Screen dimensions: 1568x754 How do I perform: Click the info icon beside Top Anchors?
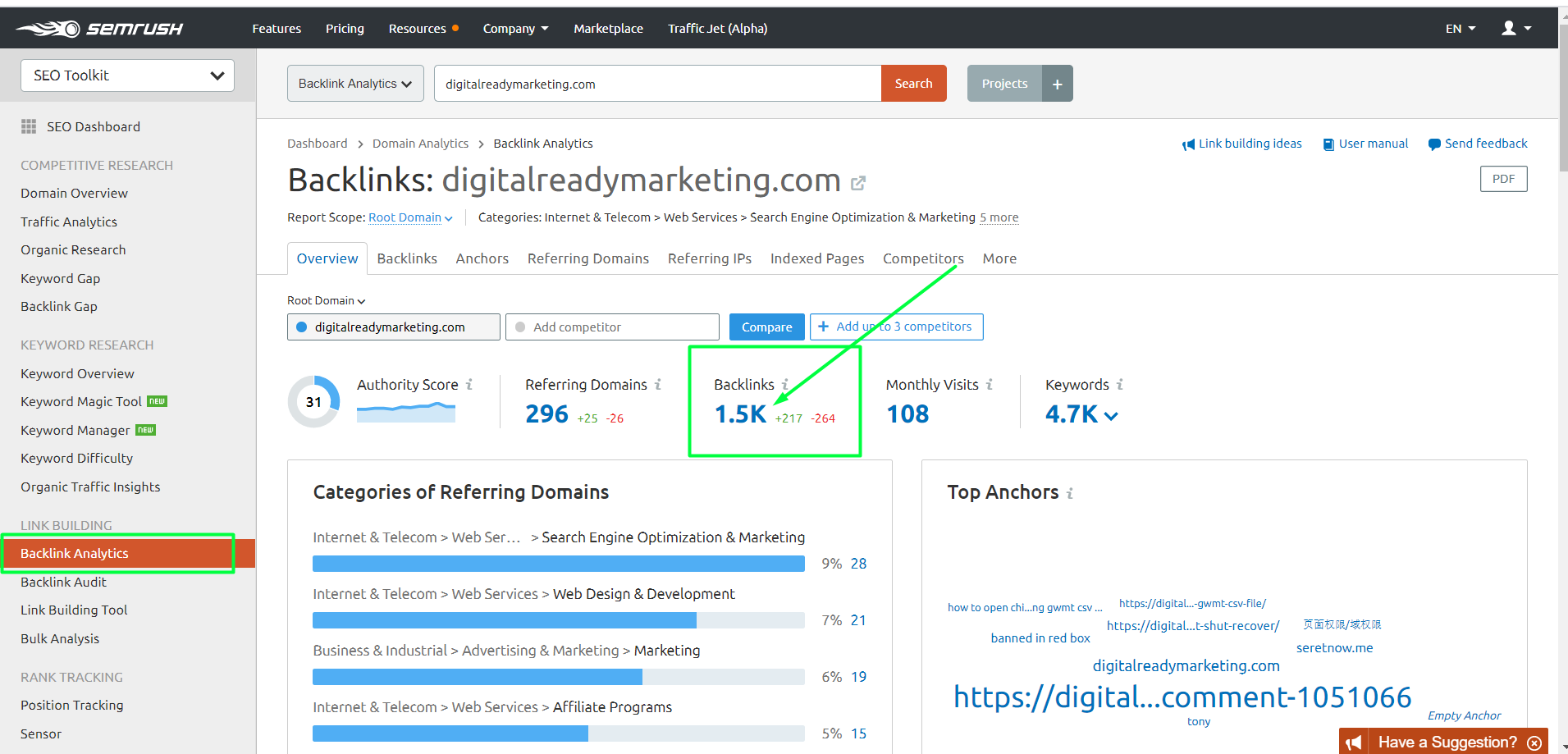pyautogui.click(x=1070, y=493)
